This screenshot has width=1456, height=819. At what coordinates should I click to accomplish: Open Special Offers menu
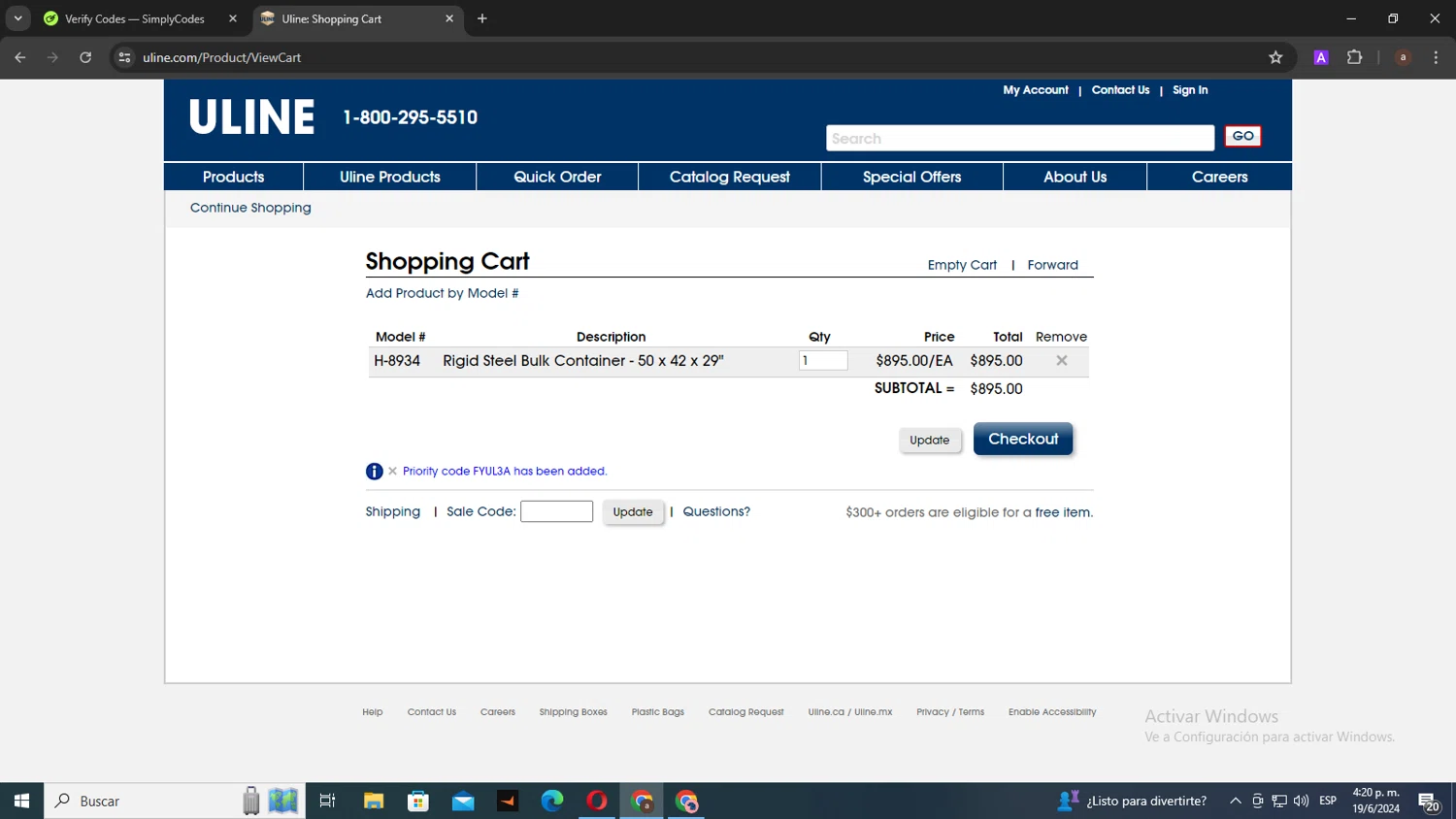click(x=912, y=177)
